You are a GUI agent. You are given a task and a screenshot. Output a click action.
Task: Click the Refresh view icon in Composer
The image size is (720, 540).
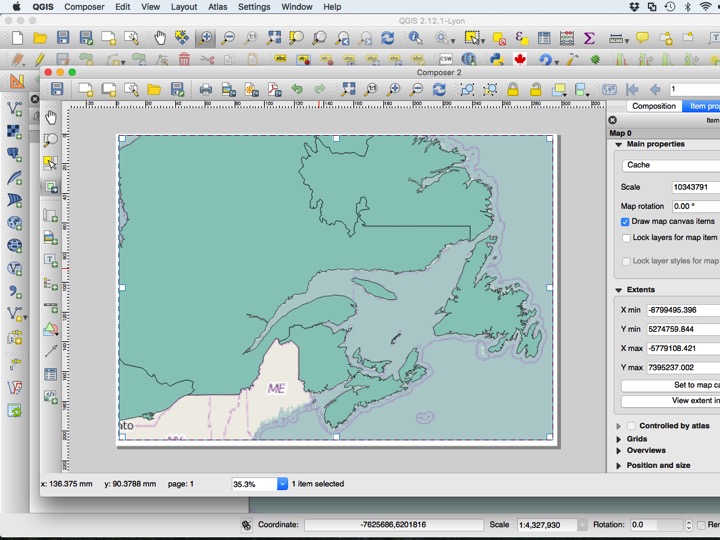pos(439,89)
